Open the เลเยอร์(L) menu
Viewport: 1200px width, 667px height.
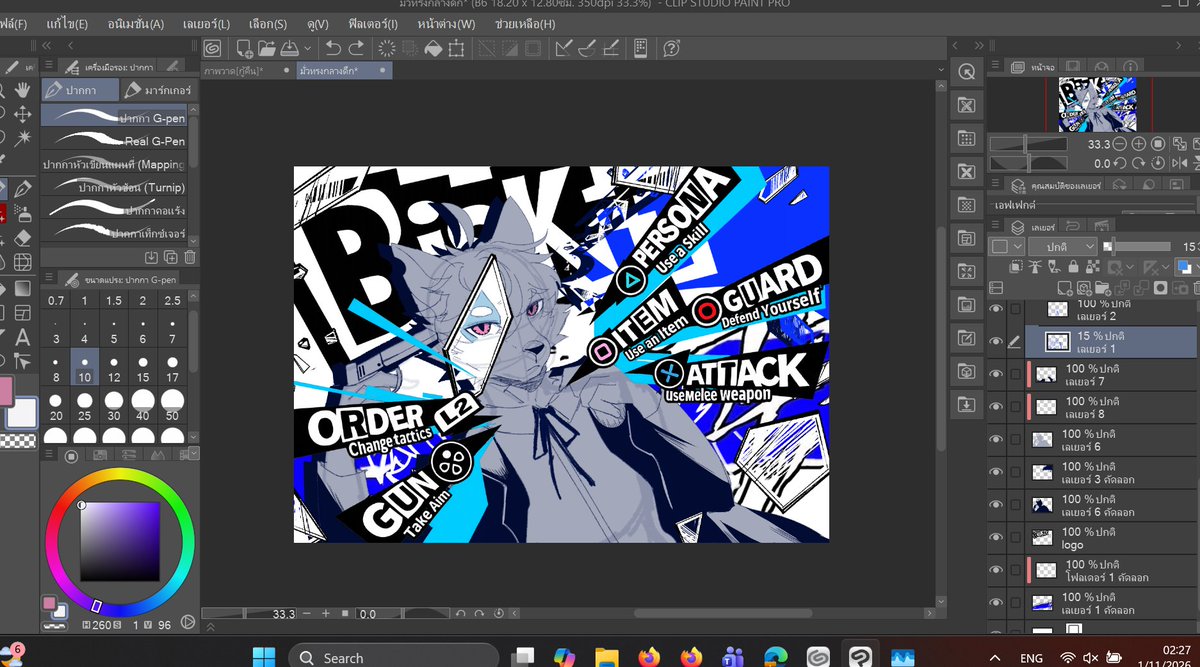(x=206, y=23)
